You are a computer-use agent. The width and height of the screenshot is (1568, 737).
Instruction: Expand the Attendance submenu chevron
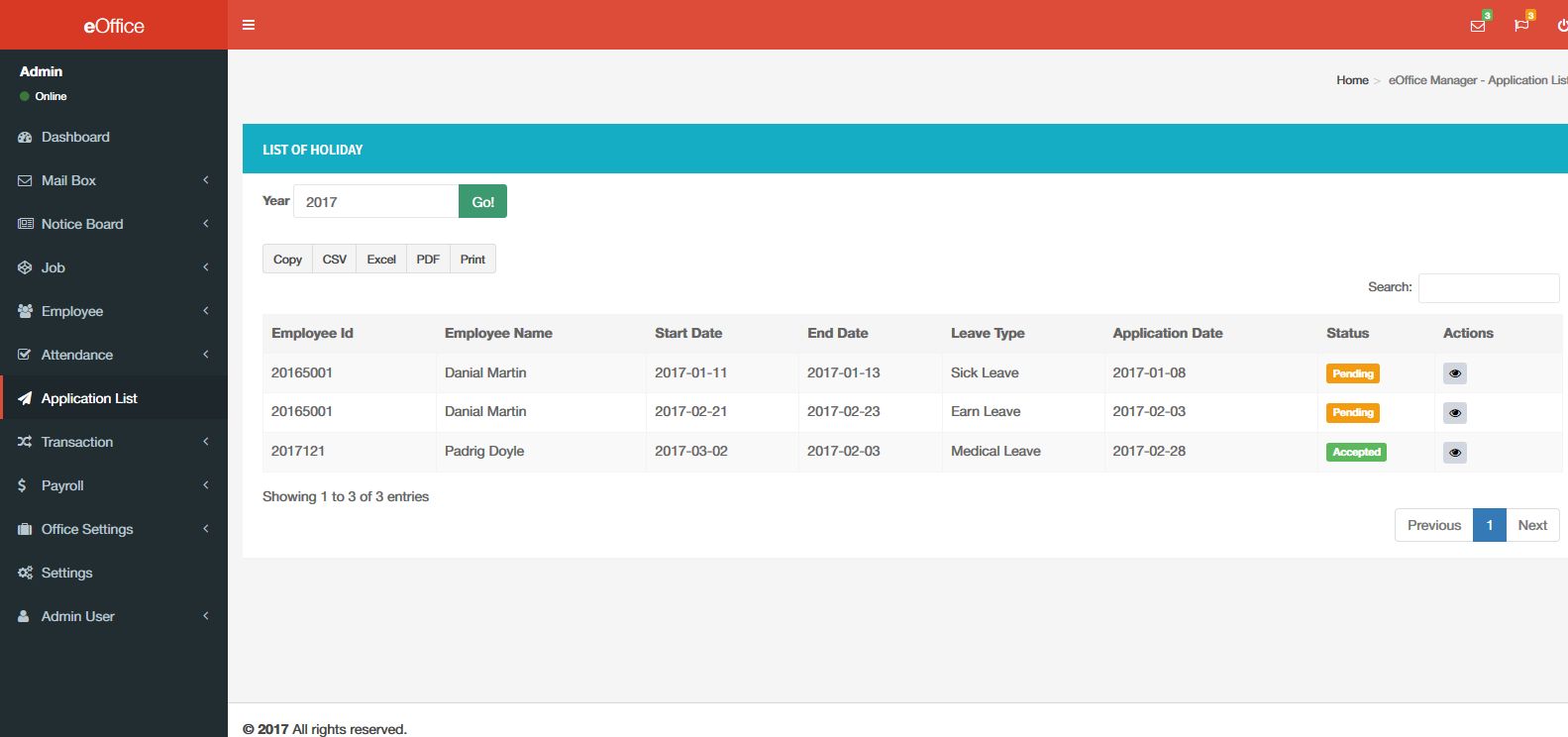(x=206, y=355)
